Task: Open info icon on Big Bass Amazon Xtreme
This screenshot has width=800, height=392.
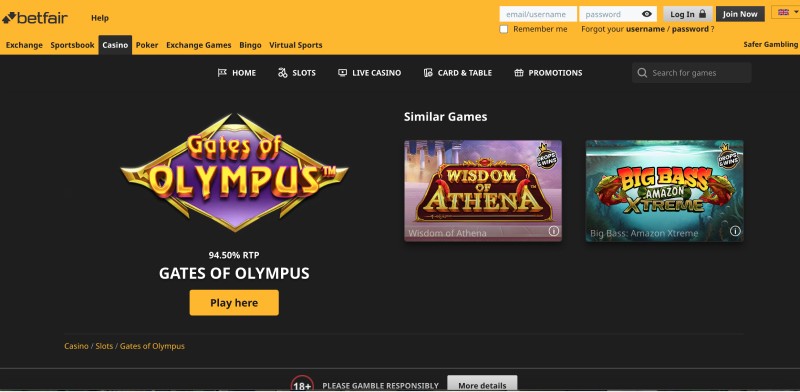Action: pos(735,231)
